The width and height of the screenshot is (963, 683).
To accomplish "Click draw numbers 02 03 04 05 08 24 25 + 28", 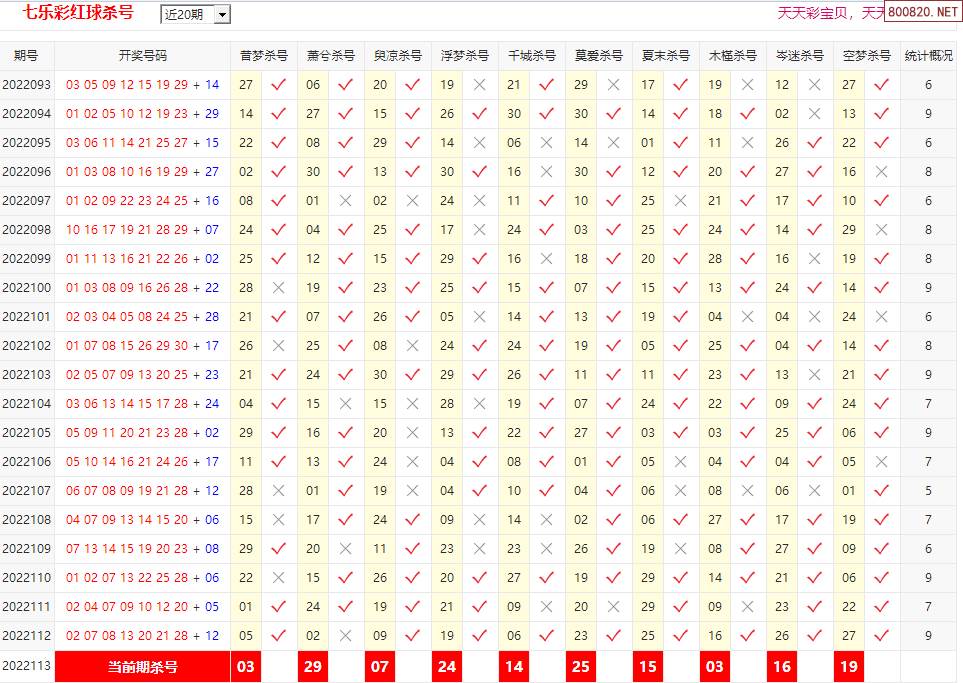I will point(142,316).
